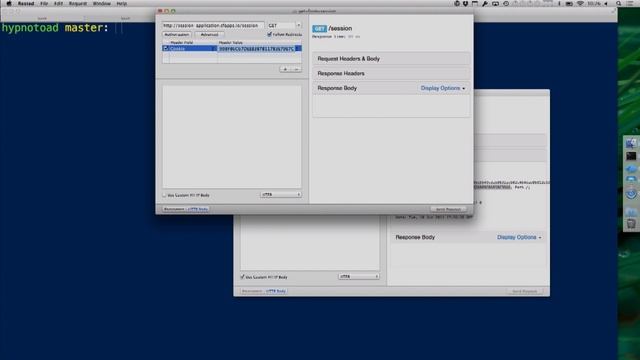Open Spotlight search in menu bar
The height and width of the screenshot is (360, 640).
pos(619,3)
